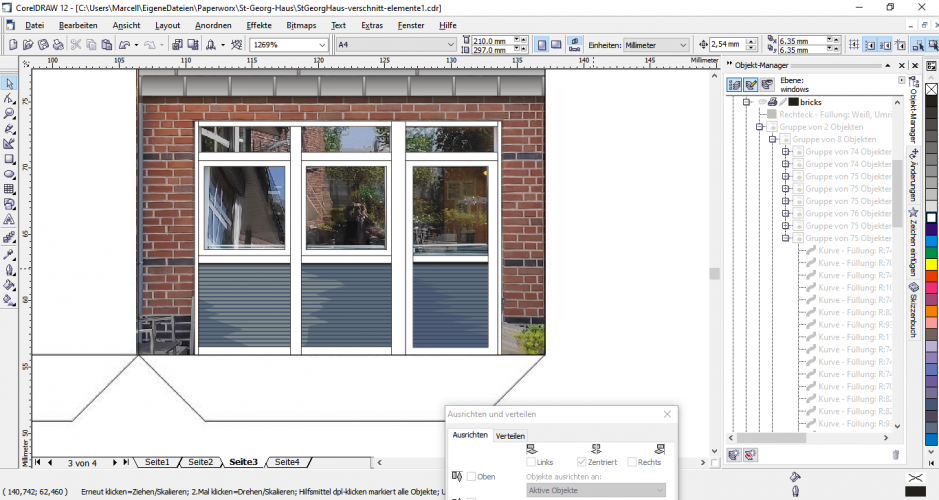Open the Anordnen menu
This screenshot has width=939, height=500.
[213, 25]
